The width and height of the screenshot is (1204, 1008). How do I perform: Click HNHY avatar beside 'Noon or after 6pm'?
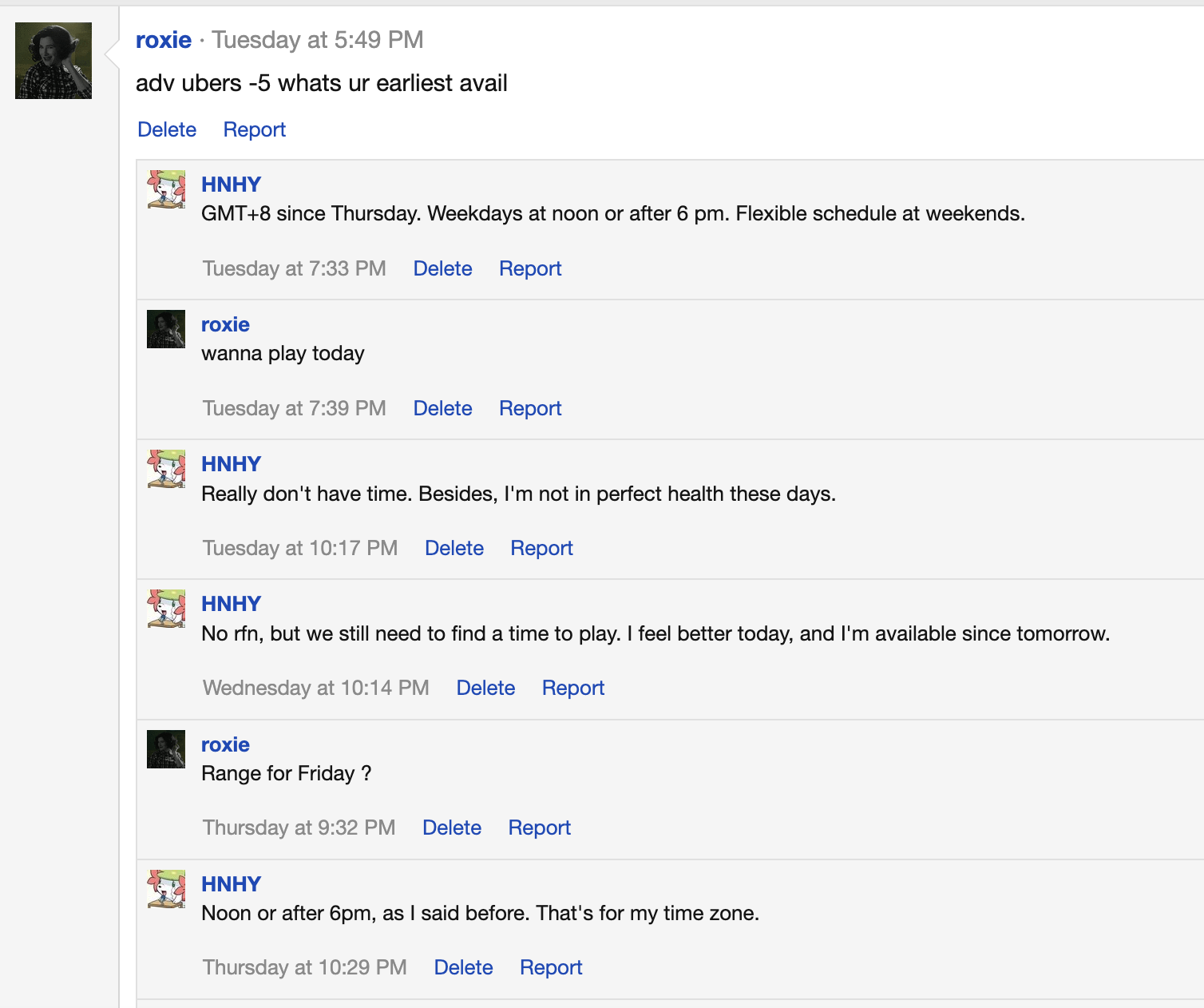point(166,889)
